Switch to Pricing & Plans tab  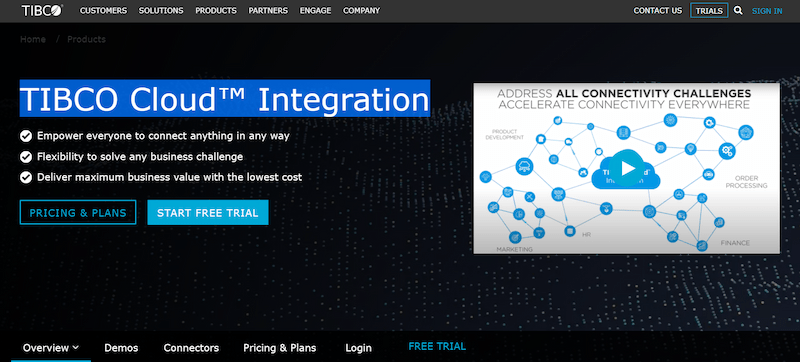point(280,348)
